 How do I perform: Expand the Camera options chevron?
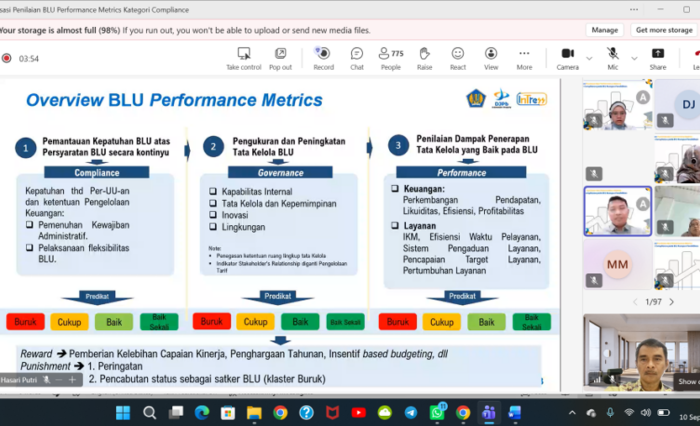(x=589, y=58)
